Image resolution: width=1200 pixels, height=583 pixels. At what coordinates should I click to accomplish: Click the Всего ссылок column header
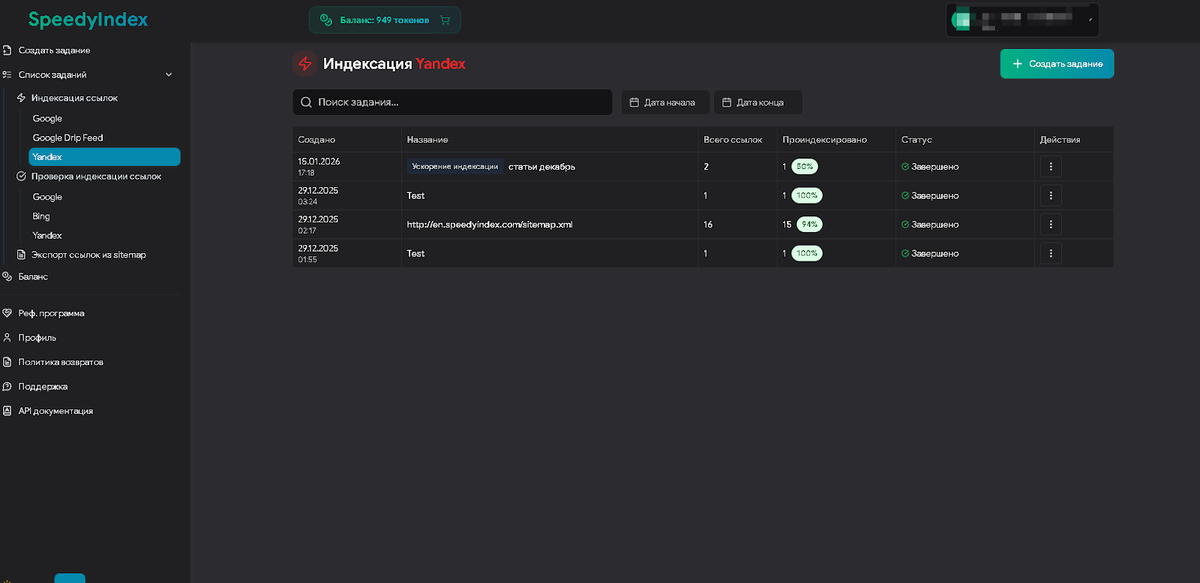733,140
